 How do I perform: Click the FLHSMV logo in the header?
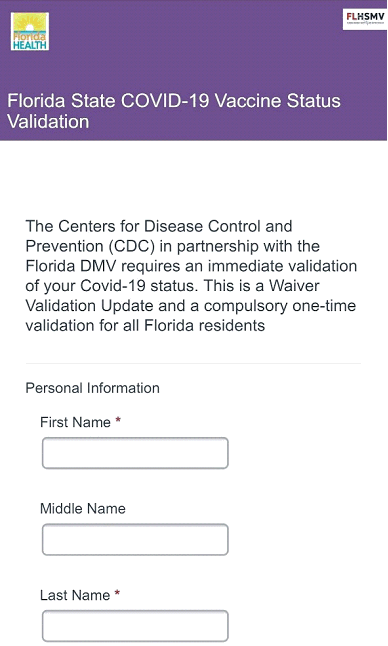(365, 19)
